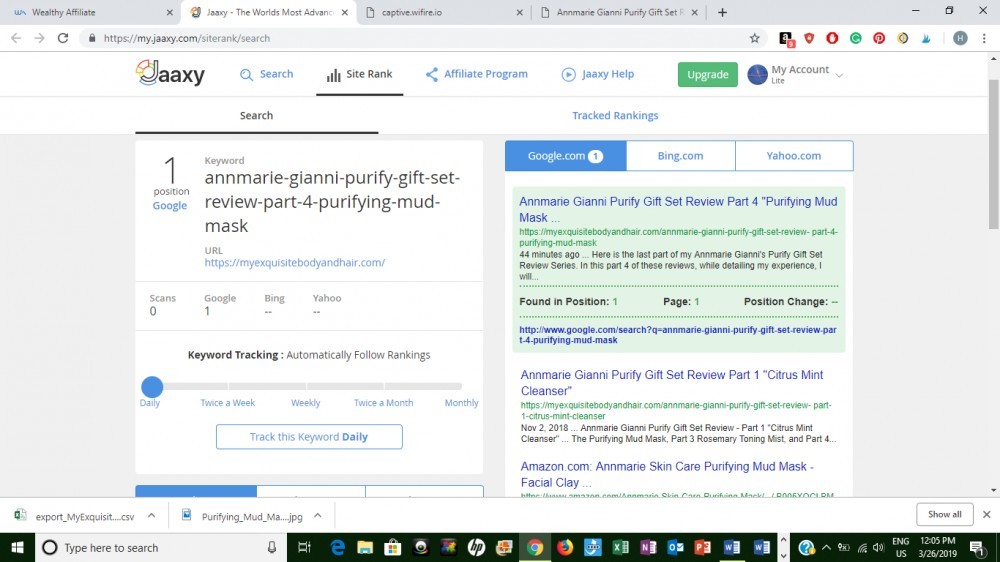Switch to the Yahoo.com results tab
1000x562 pixels.
pos(794,156)
